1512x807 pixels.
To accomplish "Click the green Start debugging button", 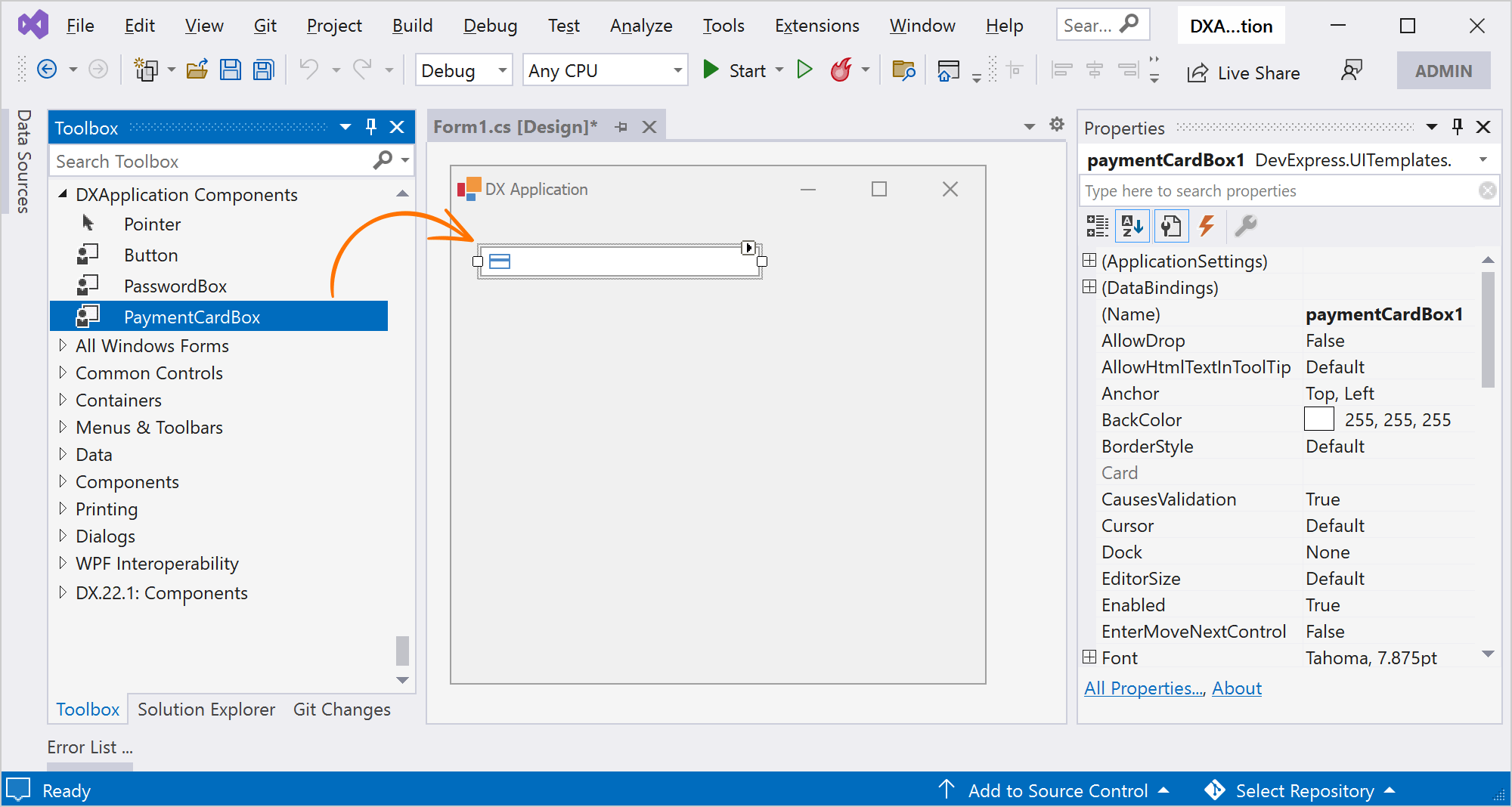I will (x=734, y=70).
